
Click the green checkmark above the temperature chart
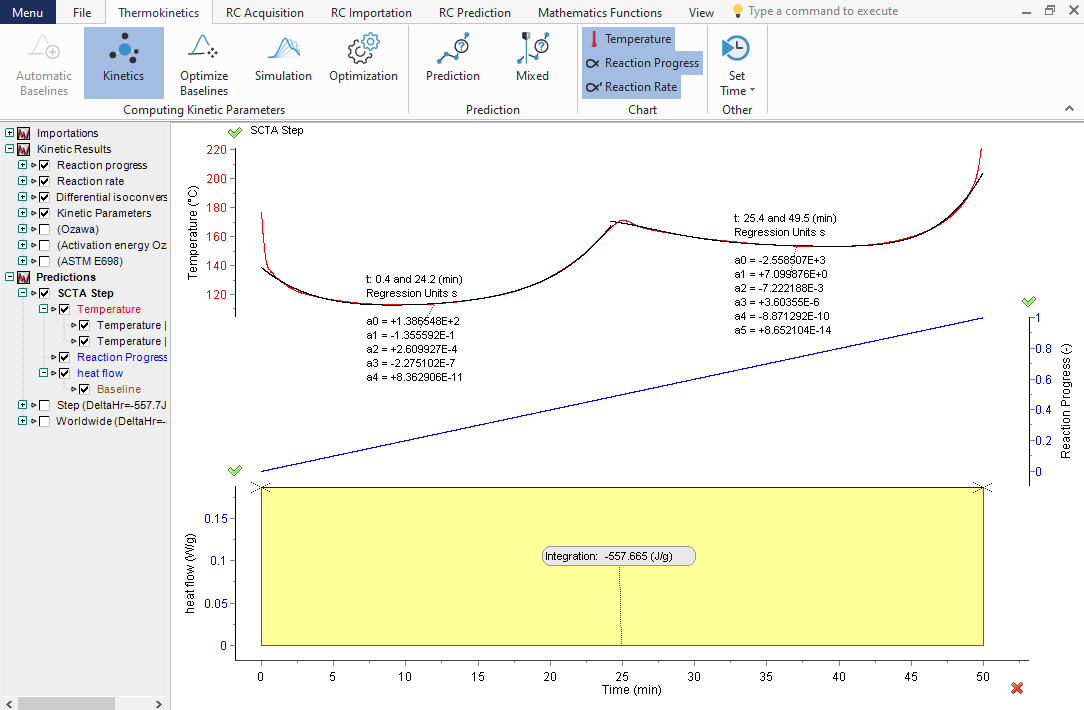[x=235, y=130]
